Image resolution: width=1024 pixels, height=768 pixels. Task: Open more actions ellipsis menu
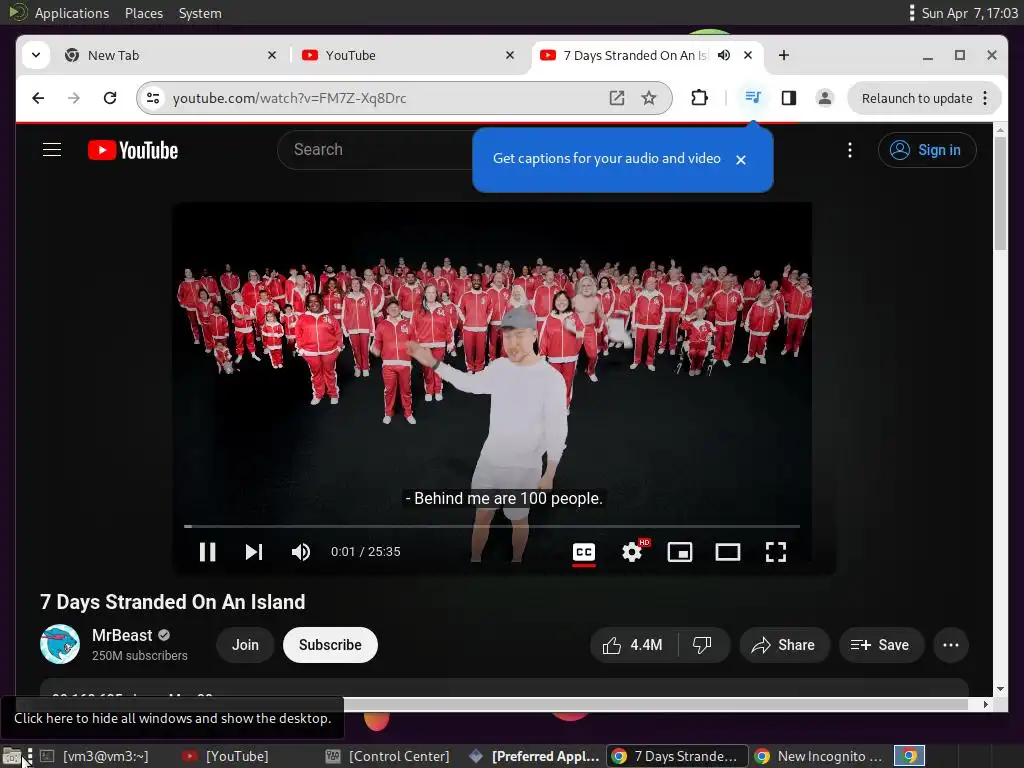[951, 645]
